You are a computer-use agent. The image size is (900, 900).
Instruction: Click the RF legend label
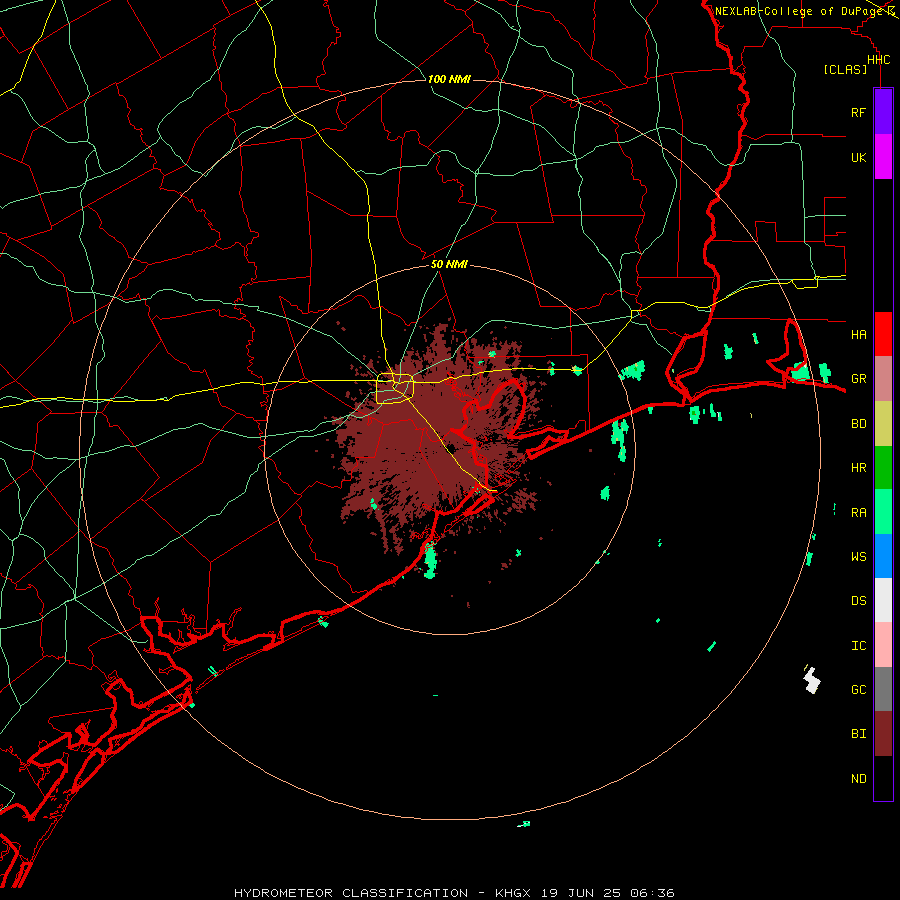click(858, 112)
